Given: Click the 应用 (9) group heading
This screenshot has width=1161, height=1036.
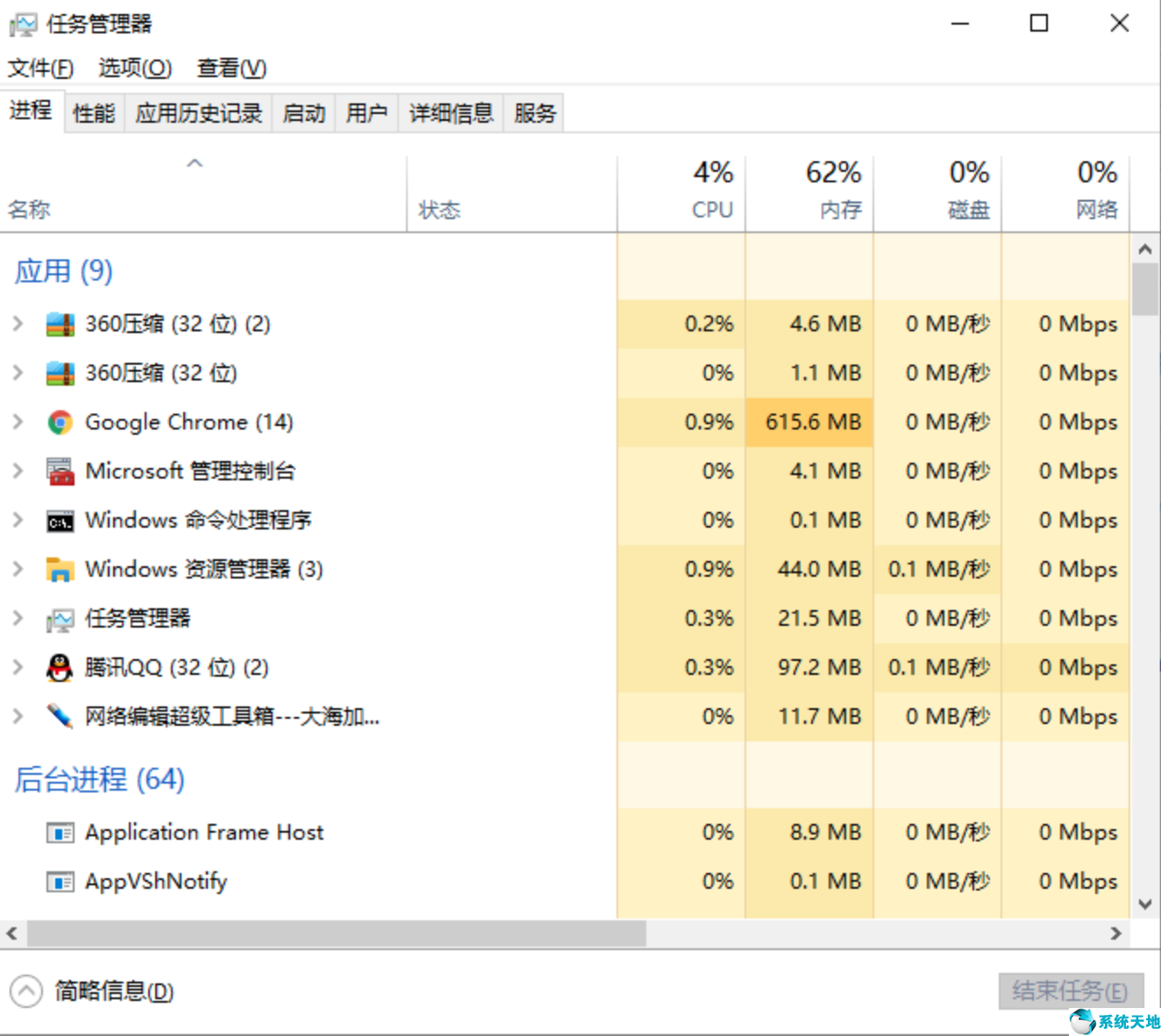Looking at the screenshot, I should 64,272.
